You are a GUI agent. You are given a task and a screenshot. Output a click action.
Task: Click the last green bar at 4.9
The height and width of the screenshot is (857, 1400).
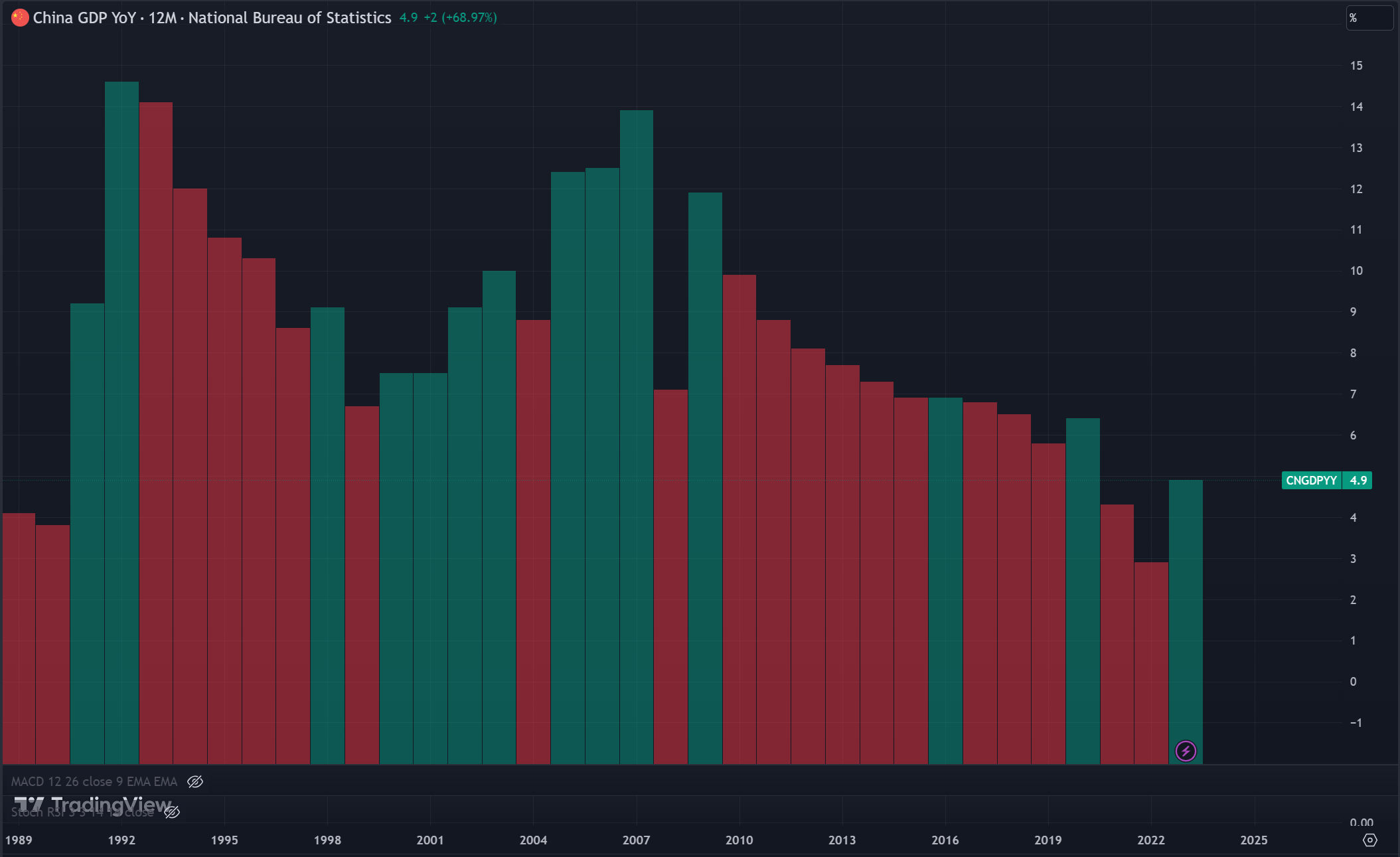coord(1186,597)
